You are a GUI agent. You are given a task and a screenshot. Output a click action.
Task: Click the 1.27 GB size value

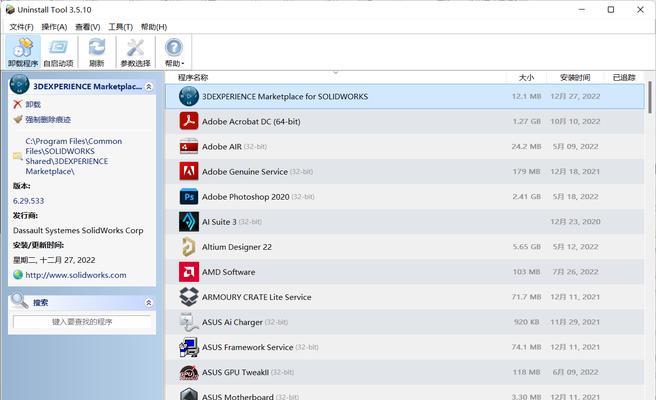(527, 121)
